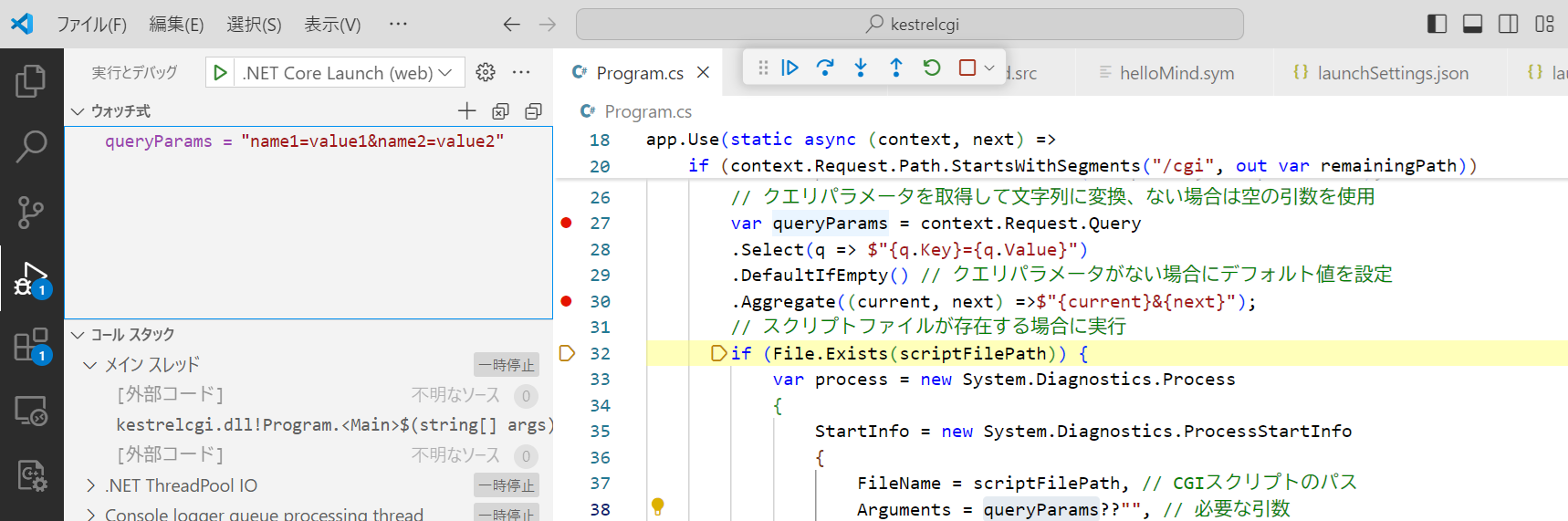The height and width of the screenshot is (521, 1568).
Task: Open the Extensions view
Action: 31,345
